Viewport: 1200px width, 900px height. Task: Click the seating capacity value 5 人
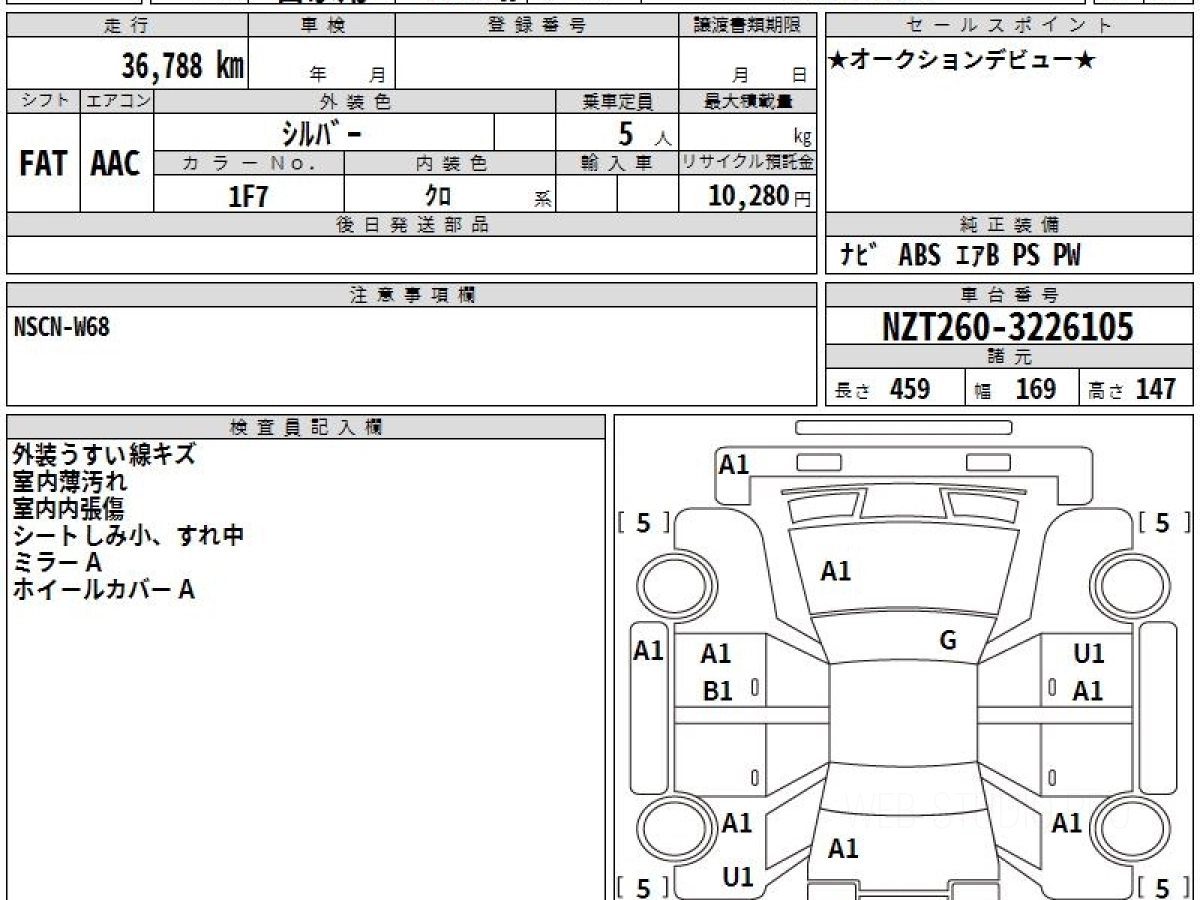(644, 134)
